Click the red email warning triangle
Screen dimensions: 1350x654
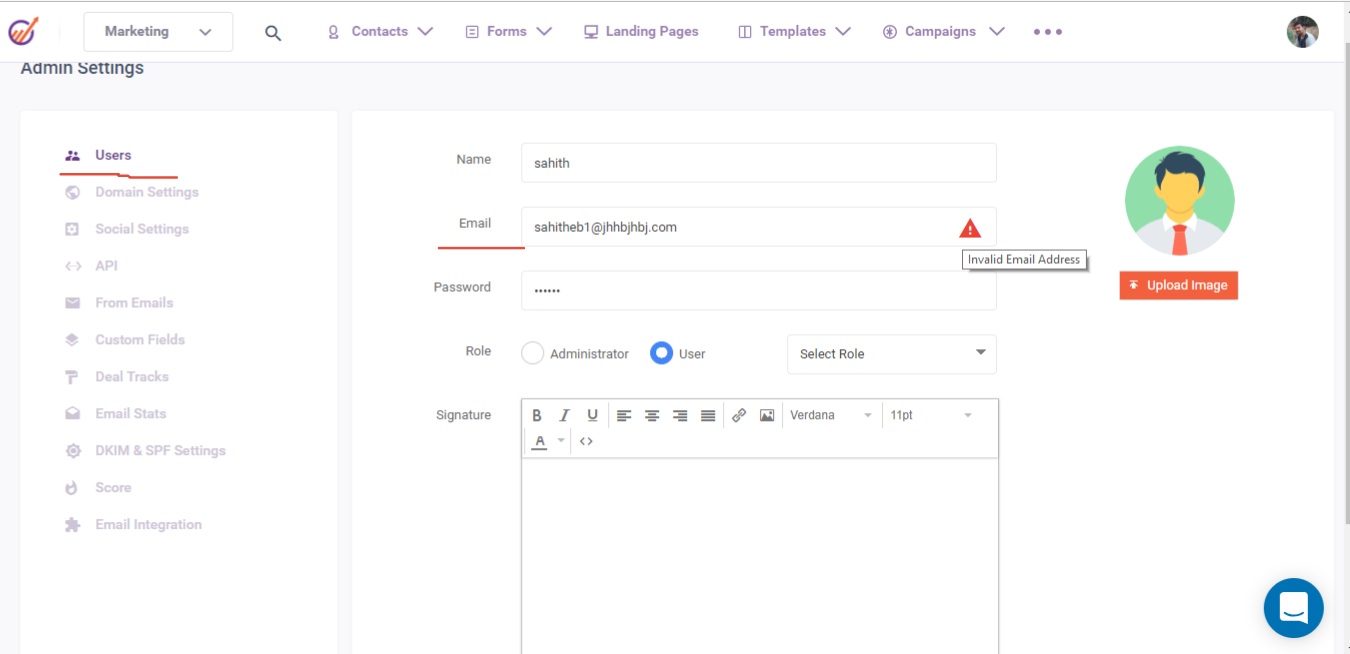tap(969, 228)
